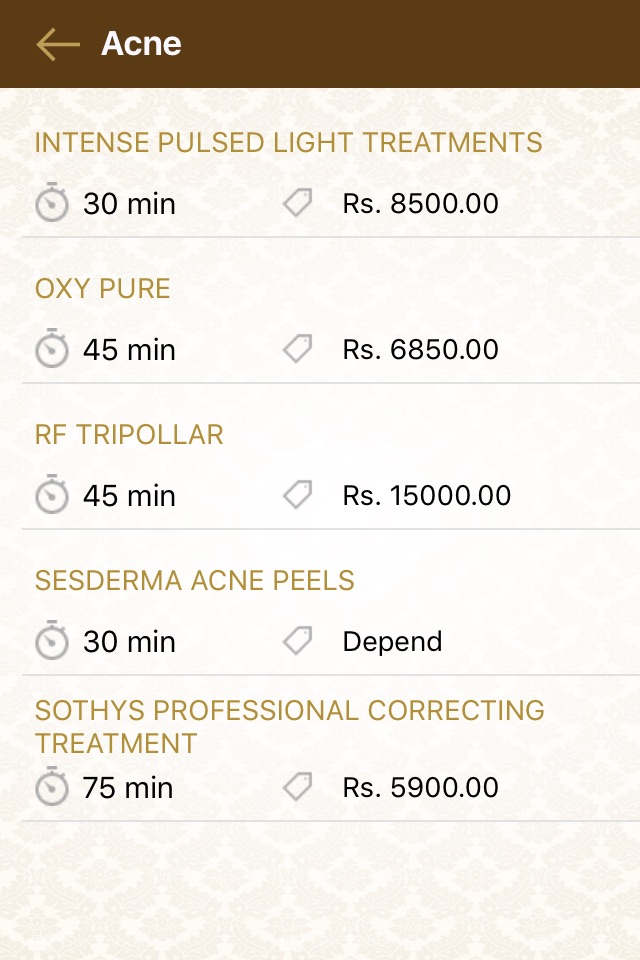Click the price tag icon next to Rs. 8500.00

(x=297, y=204)
